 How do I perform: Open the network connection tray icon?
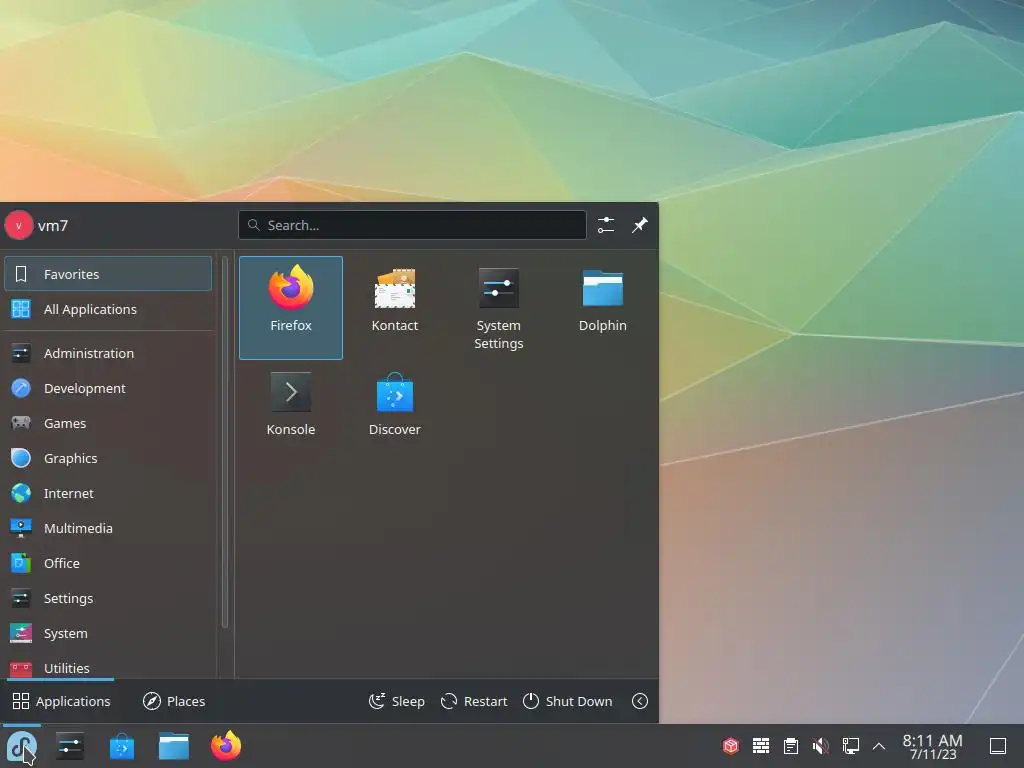tap(850, 745)
